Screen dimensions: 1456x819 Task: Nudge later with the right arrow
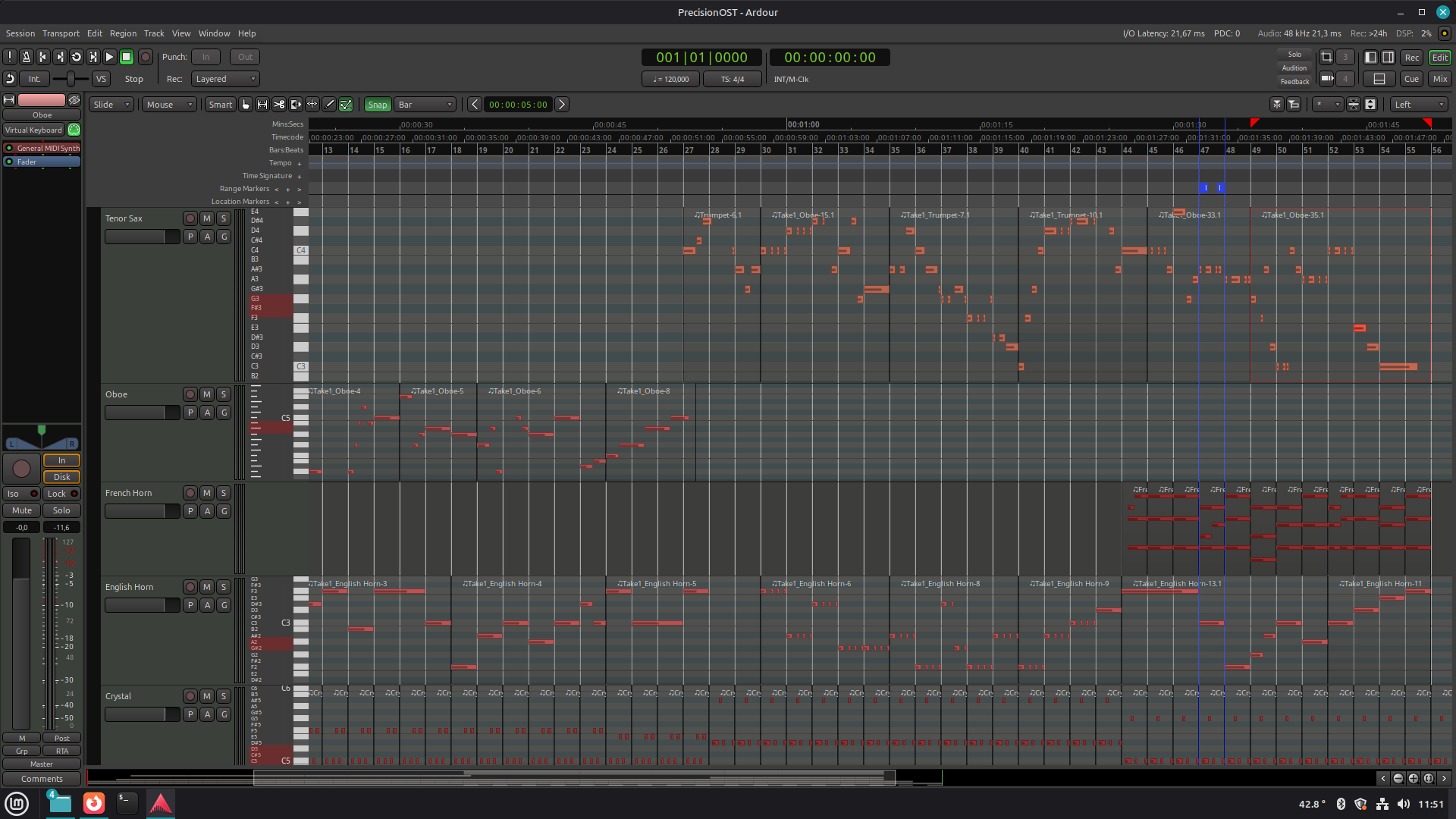[562, 105]
